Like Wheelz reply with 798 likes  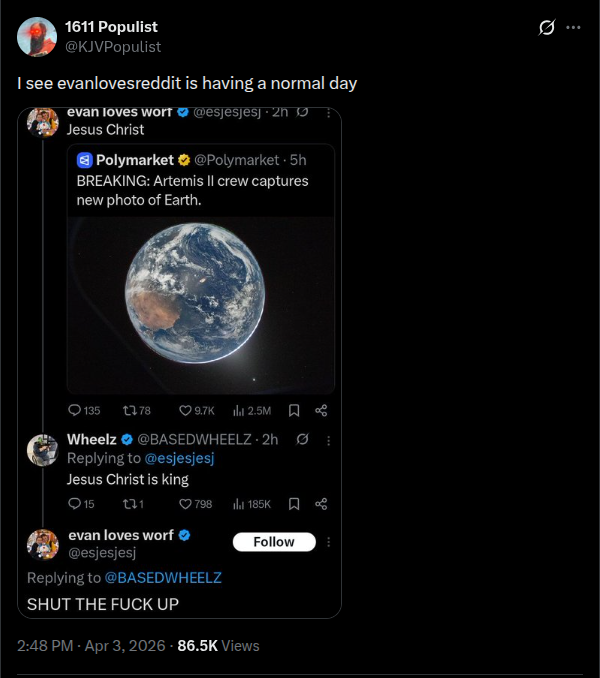(185, 504)
